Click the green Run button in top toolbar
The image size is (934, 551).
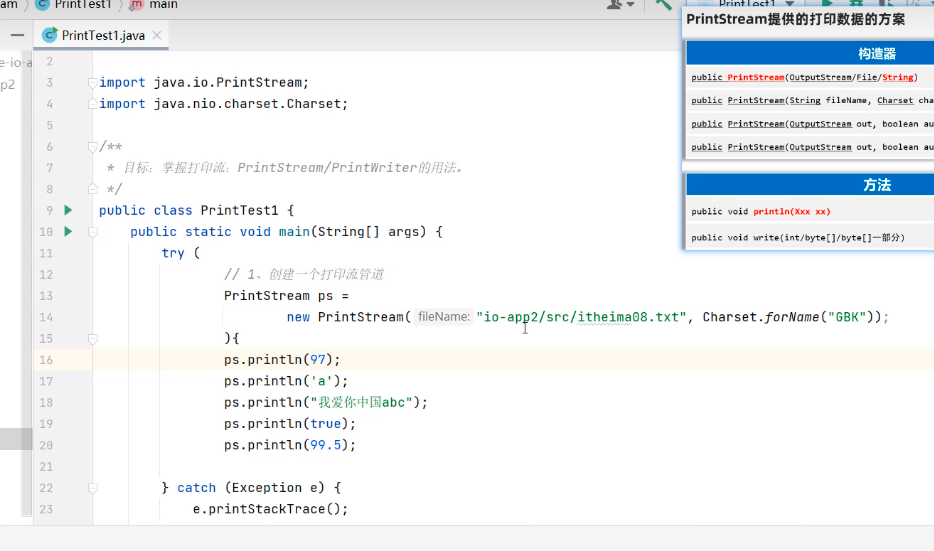[x=826, y=4]
